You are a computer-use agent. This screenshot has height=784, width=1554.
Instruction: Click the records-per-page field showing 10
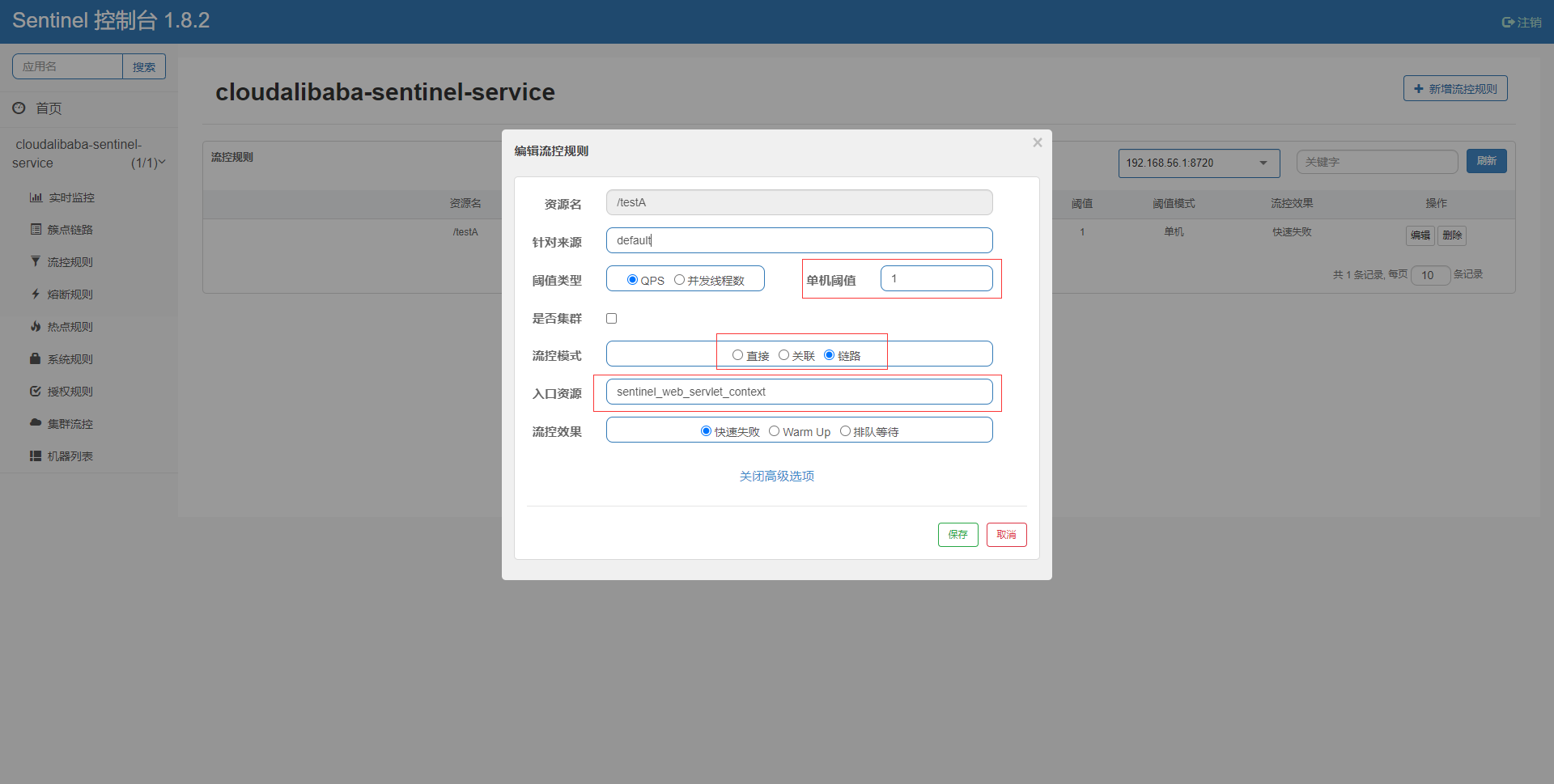click(1430, 275)
